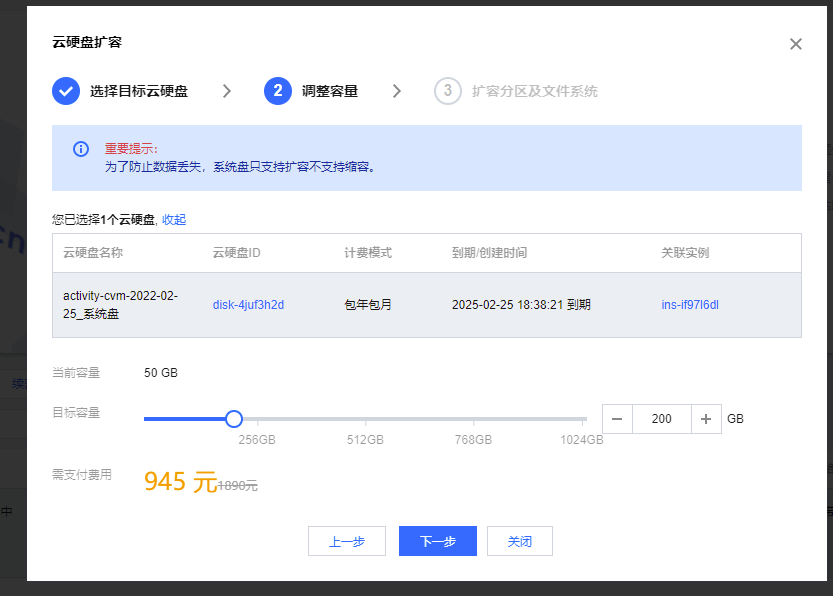Click the 下一步 button
The width and height of the screenshot is (833, 596).
point(437,541)
